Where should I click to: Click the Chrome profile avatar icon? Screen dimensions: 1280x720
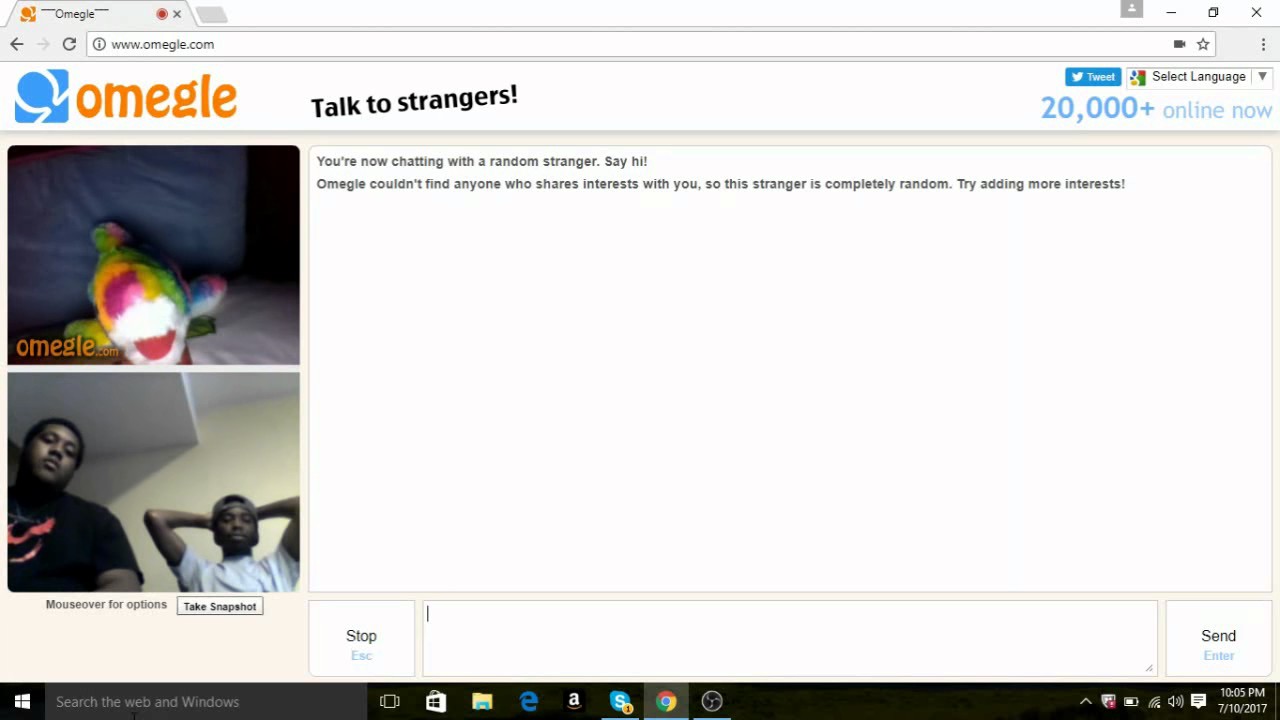click(x=1131, y=9)
